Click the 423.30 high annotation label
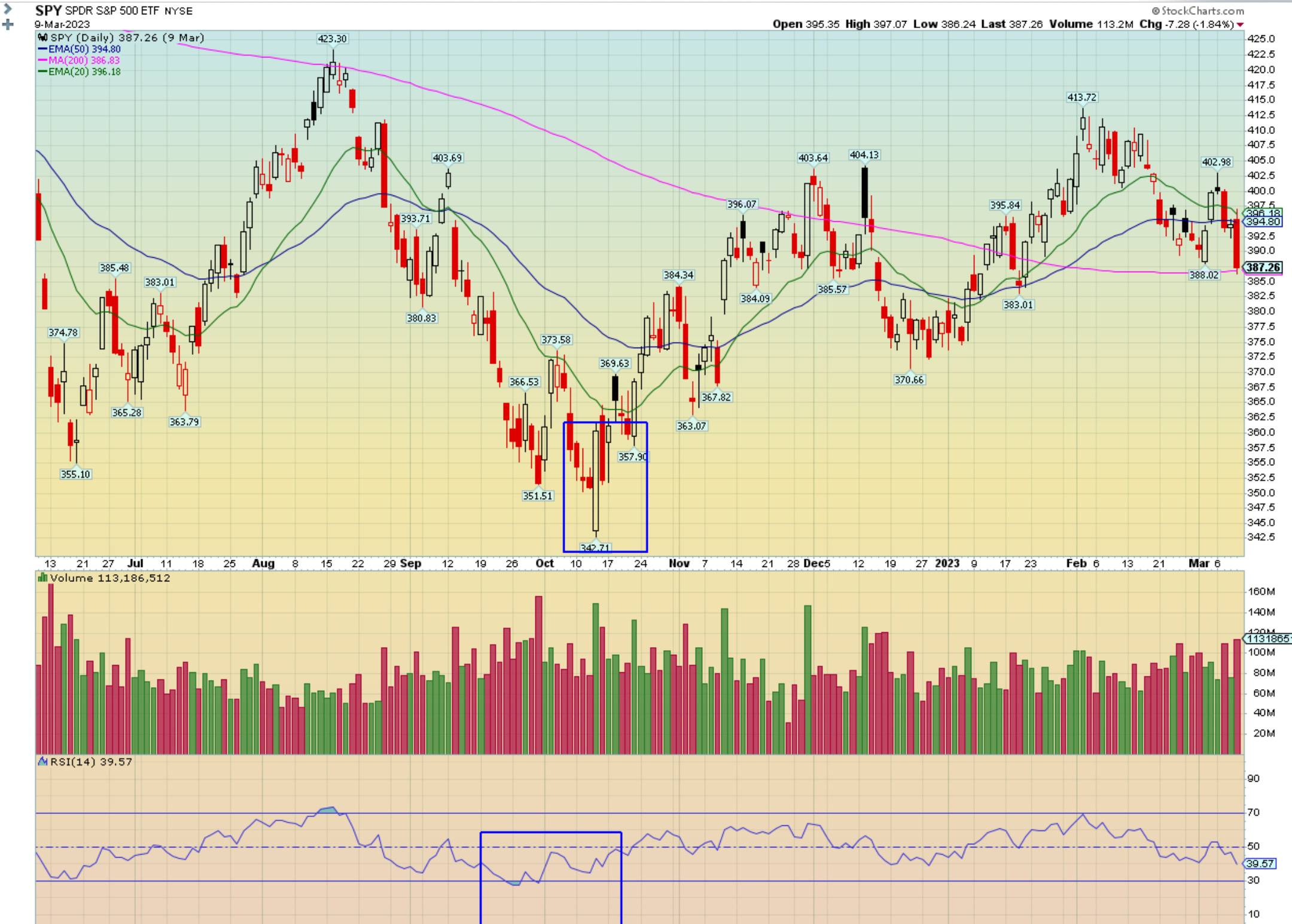 pos(333,38)
